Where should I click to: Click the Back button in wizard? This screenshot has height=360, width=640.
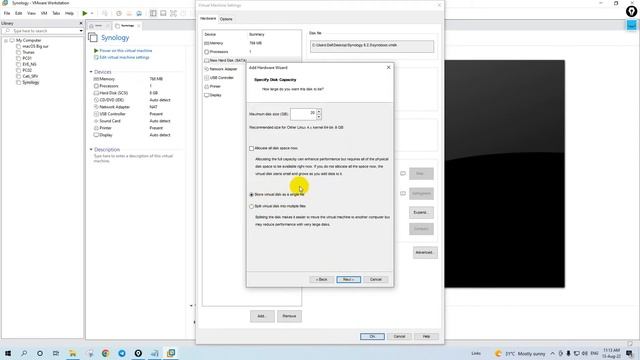point(322,280)
